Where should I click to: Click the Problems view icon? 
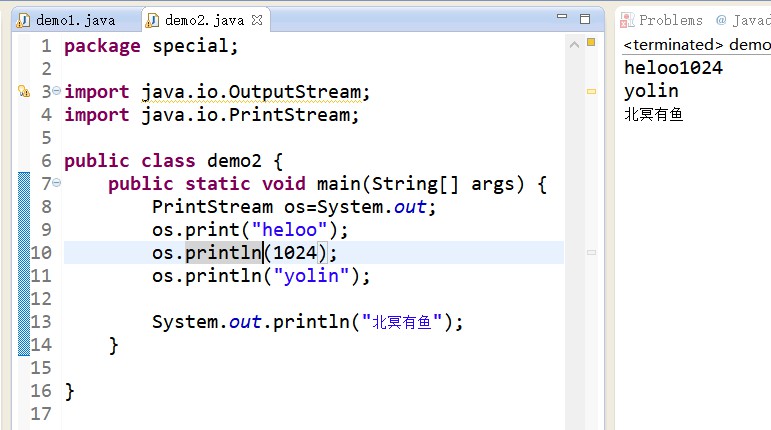click(627, 20)
